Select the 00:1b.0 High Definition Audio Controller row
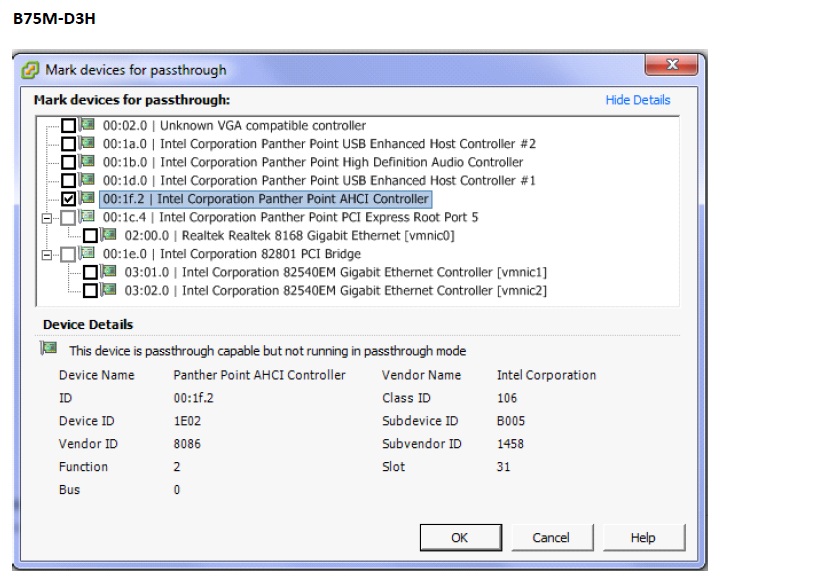 313,162
